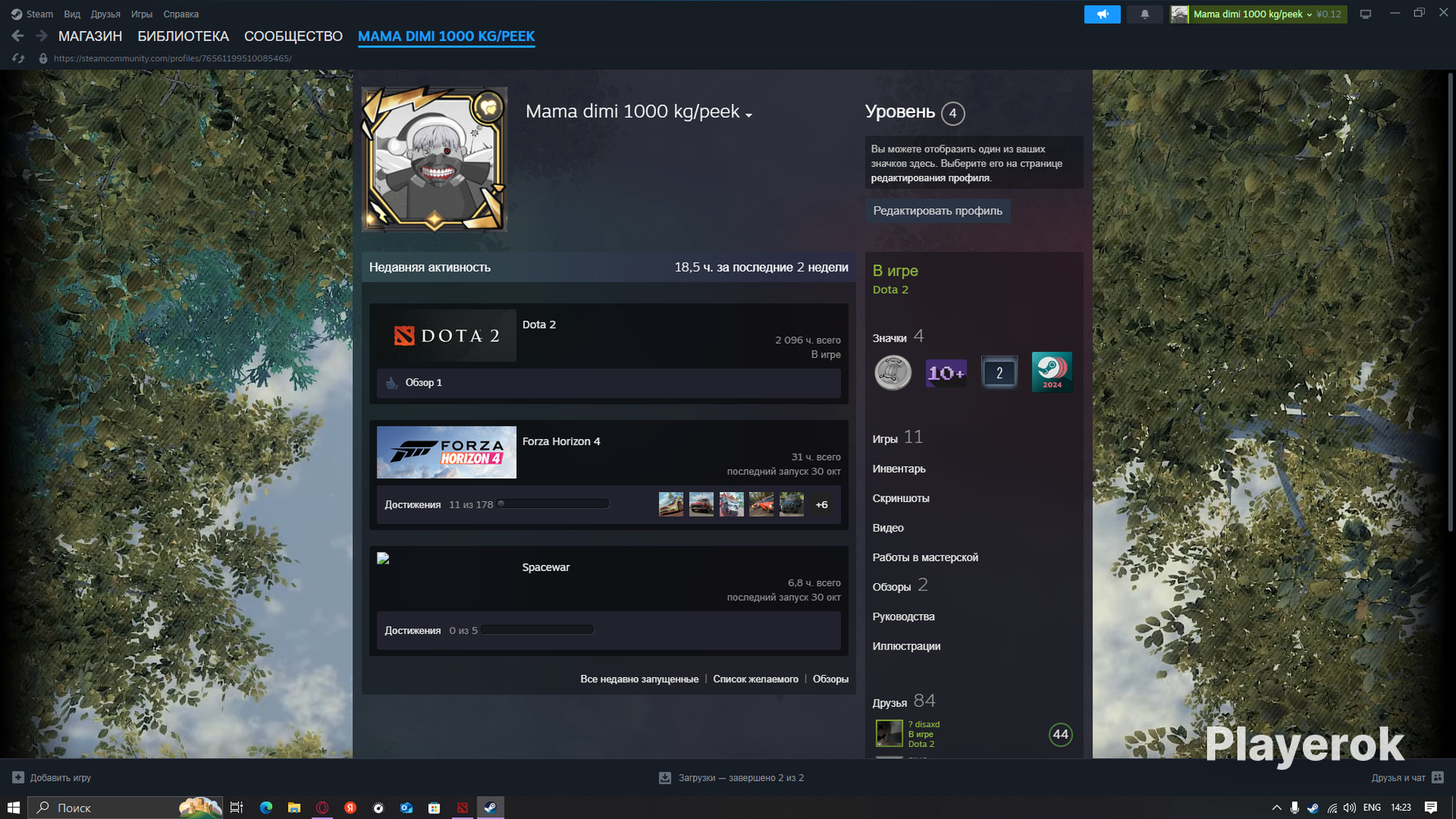The image size is (1456, 819).
Task: Open the Dota 2 game logo banner
Action: (x=446, y=336)
